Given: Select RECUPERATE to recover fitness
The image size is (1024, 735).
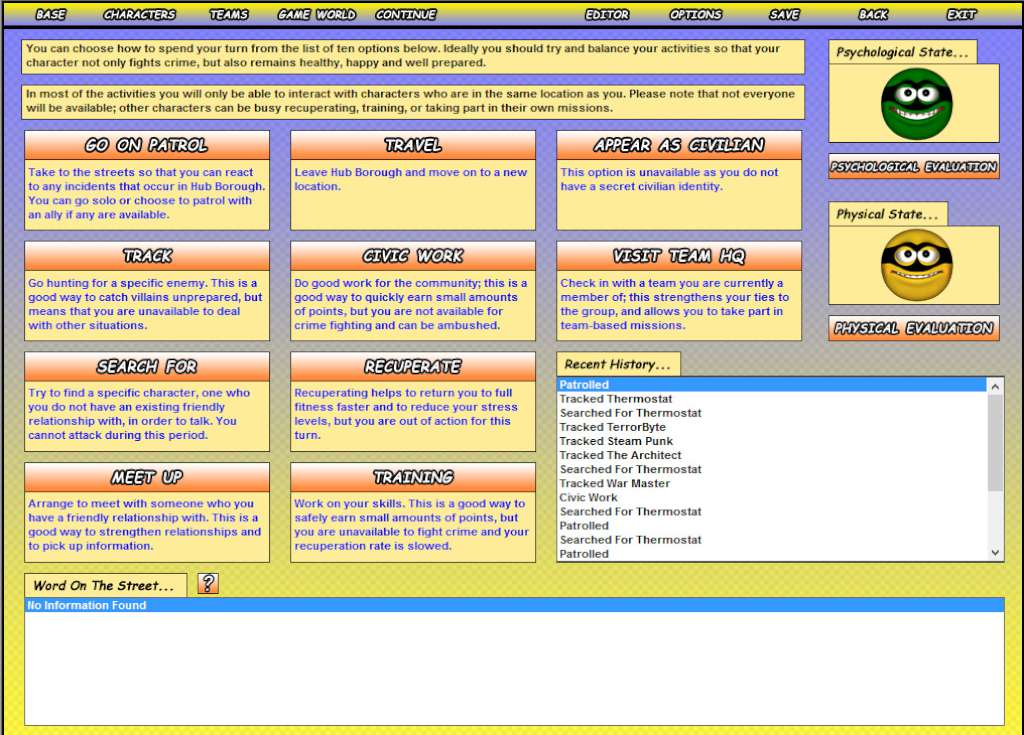Looking at the screenshot, I should [412, 366].
